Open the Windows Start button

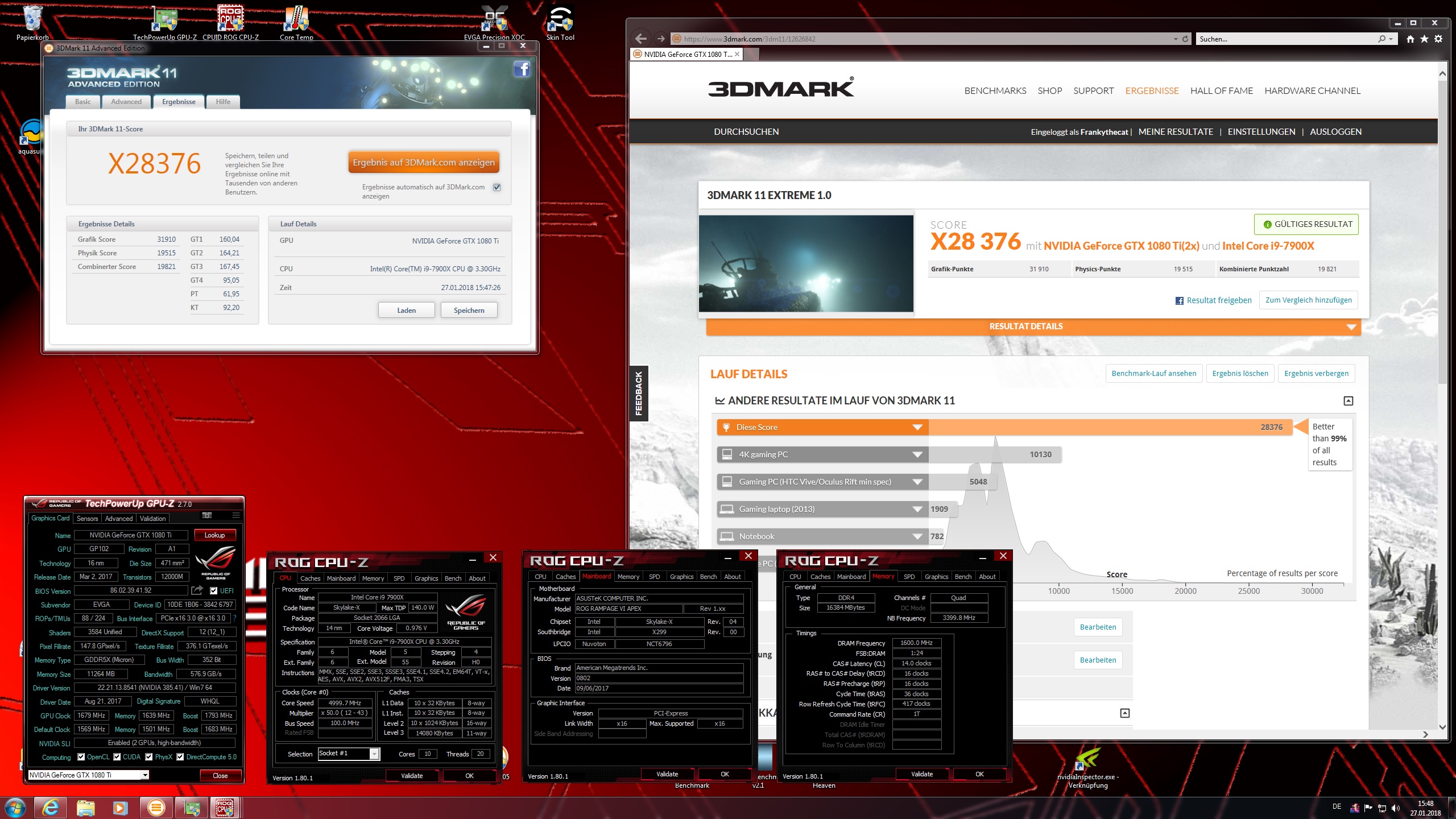15,808
